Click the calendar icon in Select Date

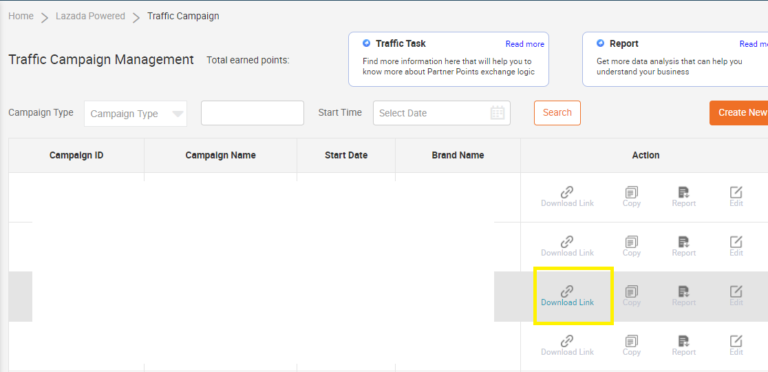pos(497,113)
